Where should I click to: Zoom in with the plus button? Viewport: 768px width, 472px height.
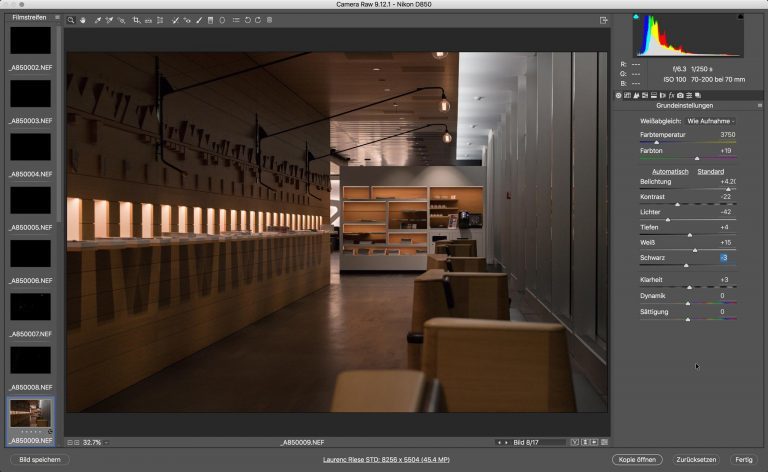77,442
